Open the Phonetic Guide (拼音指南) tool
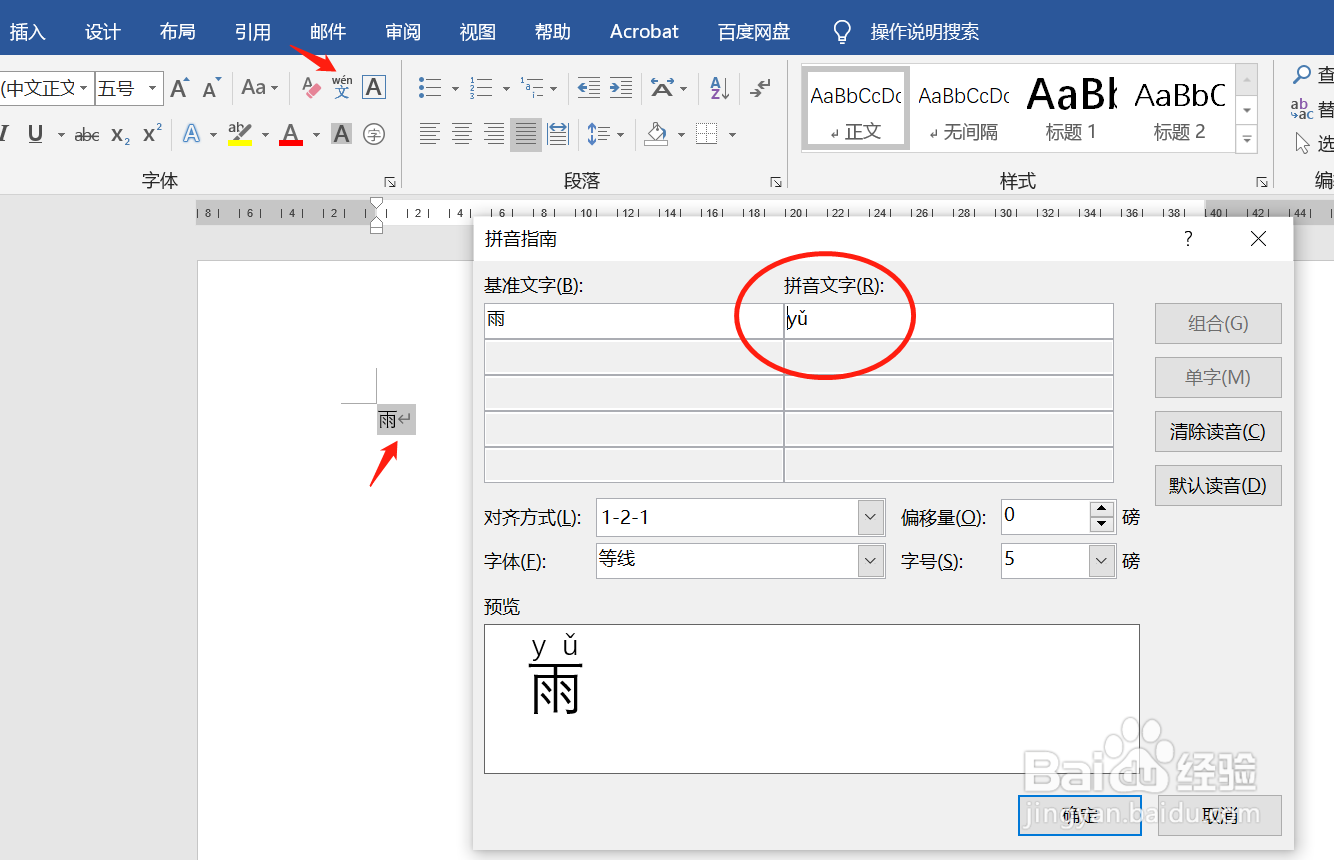This screenshot has height=860, width=1334. [343, 86]
